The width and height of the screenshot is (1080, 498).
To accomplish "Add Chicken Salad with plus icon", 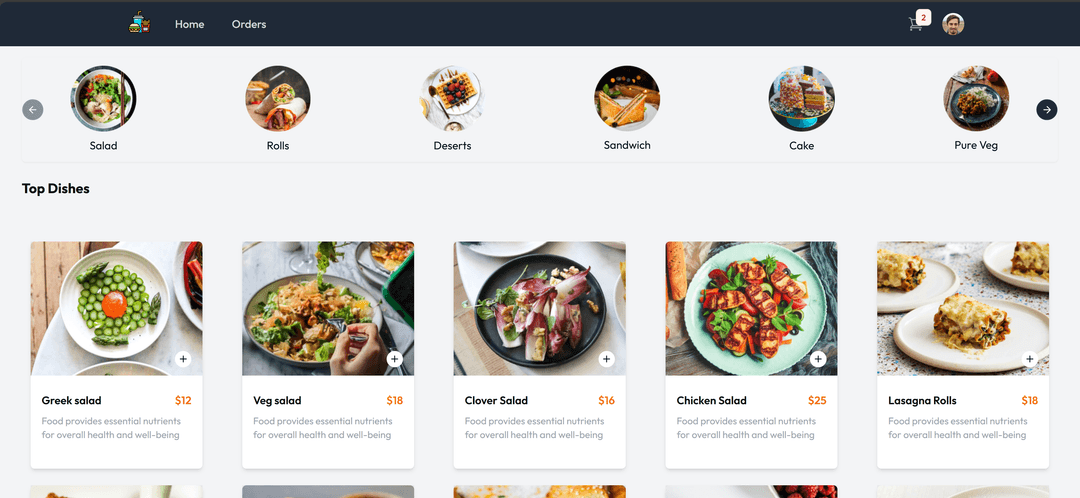I will pos(818,359).
